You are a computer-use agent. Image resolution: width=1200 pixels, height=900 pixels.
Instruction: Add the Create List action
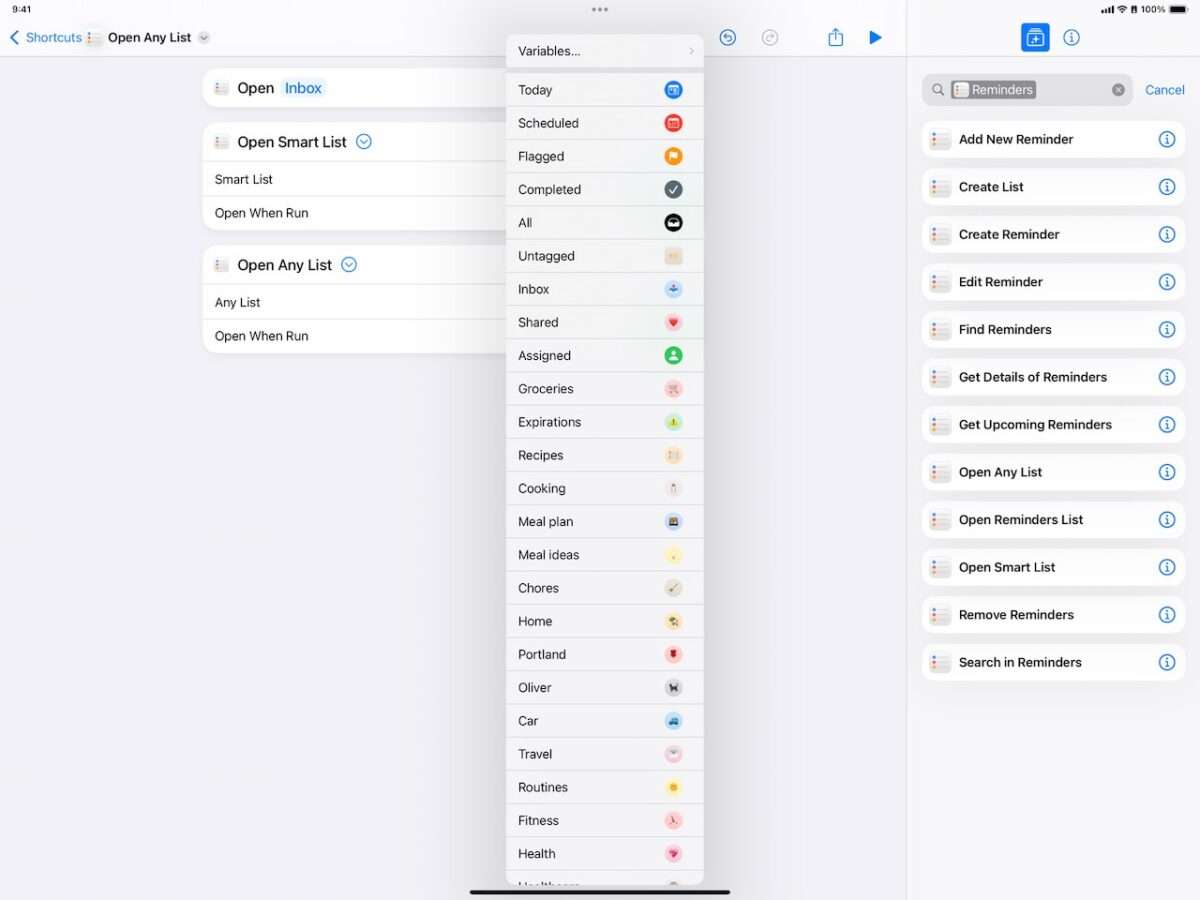(x=1053, y=187)
